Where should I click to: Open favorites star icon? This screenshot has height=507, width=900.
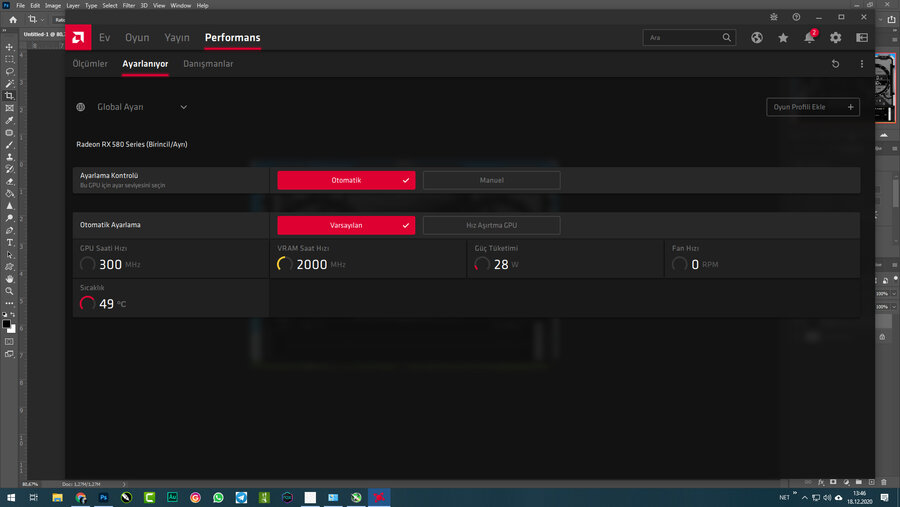pyautogui.click(x=783, y=37)
